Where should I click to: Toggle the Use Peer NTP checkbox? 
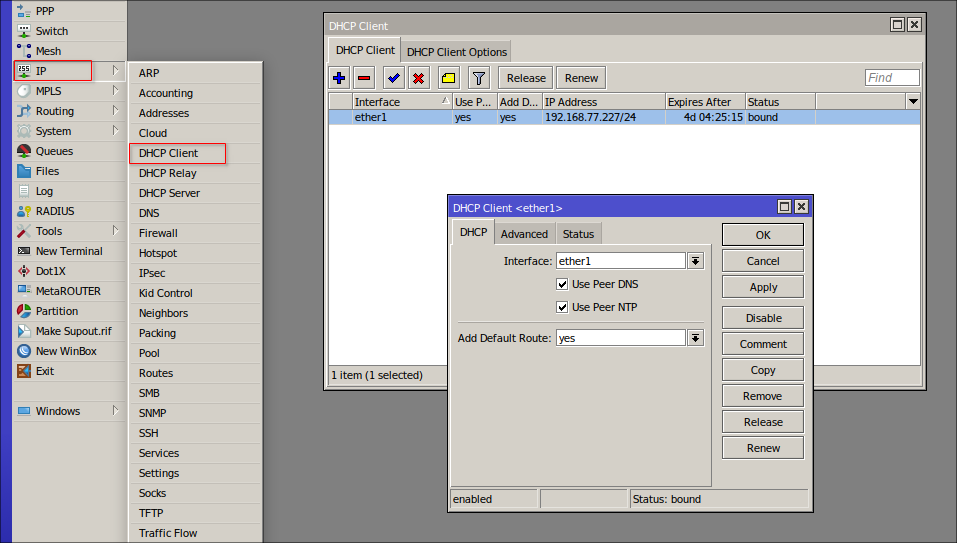point(563,307)
